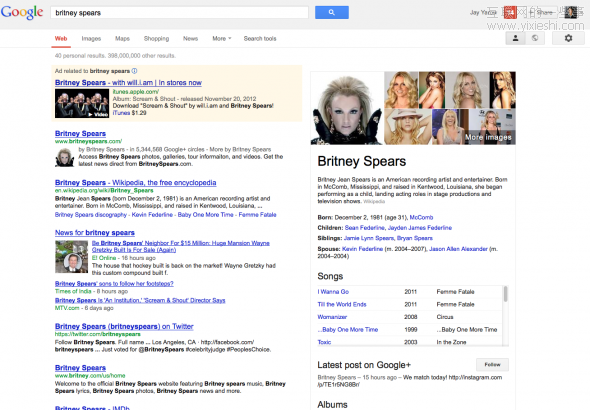The height and width of the screenshot is (410, 590).
Task: Expand the More dropdown menu
Action: point(222,38)
